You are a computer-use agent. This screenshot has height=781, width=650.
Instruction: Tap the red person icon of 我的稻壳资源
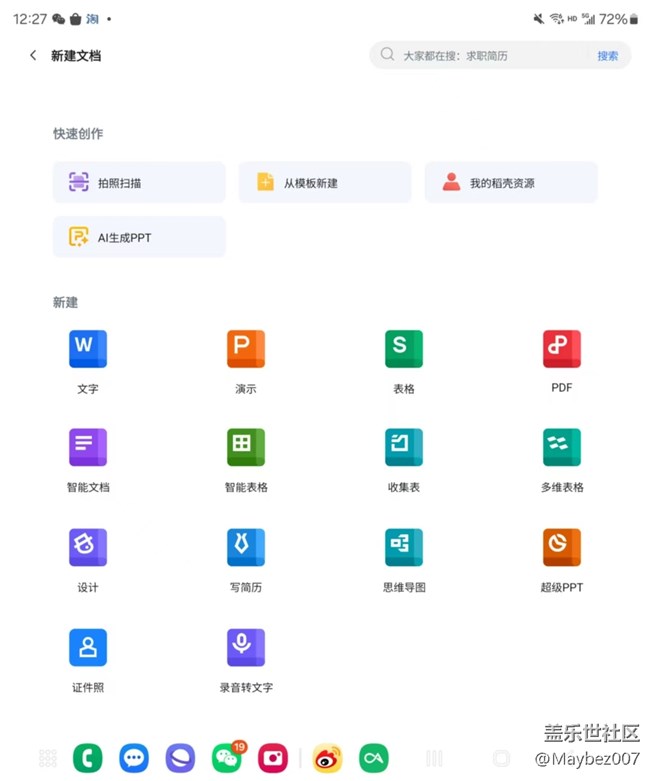click(x=451, y=182)
